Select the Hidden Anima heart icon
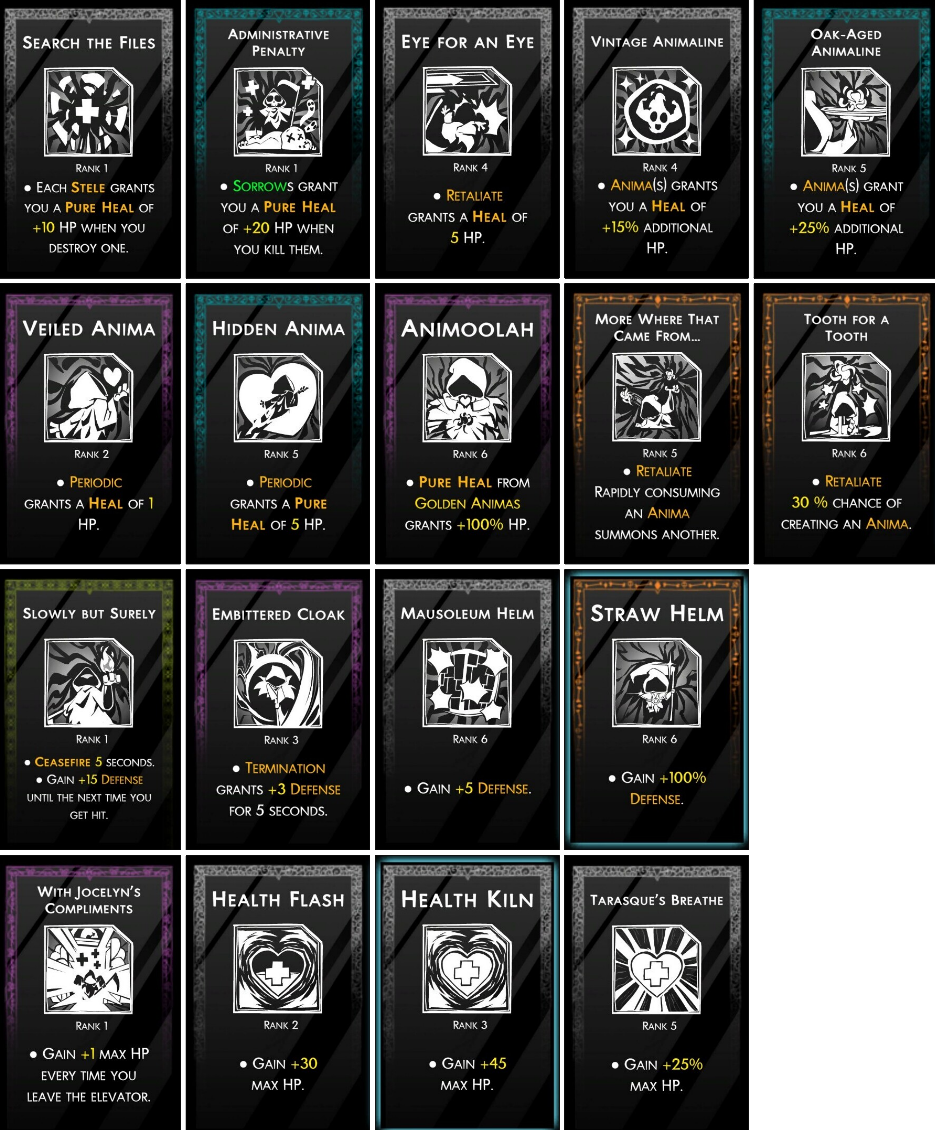Screen dimensions: 935x1130 (278, 397)
